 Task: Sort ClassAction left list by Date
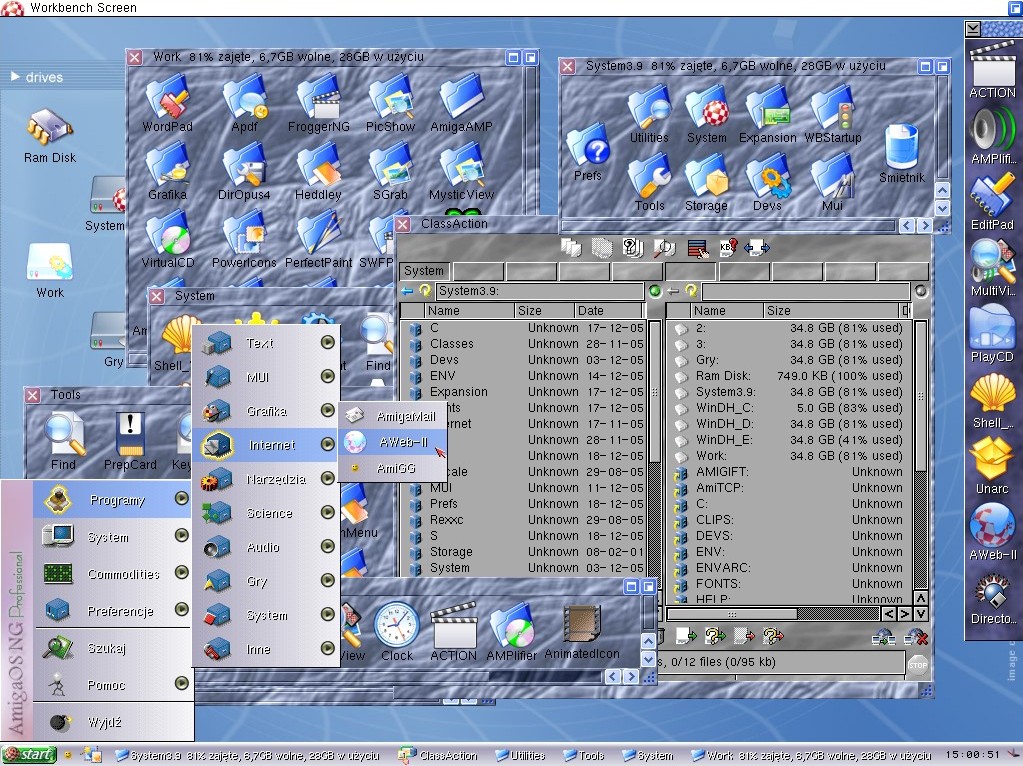[609, 311]
